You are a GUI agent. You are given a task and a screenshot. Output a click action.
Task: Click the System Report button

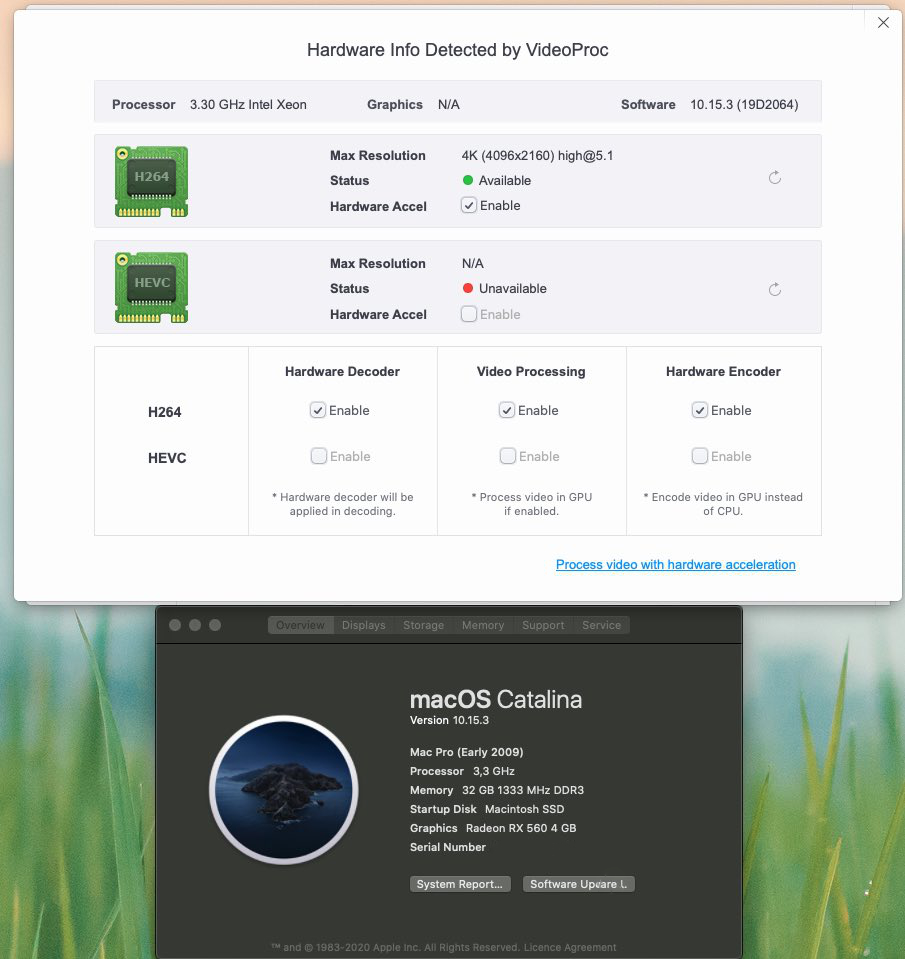(x=460, y=884)
